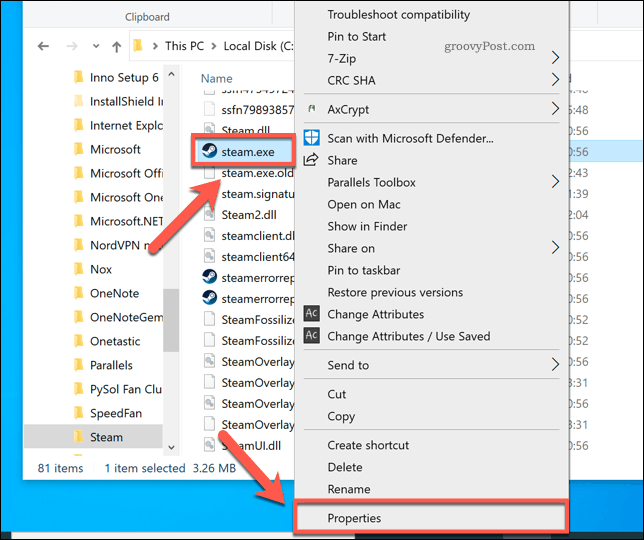This screenshot has height=540, width=644.
Task: Sort by the Name column header
Action: coord(216,78)
